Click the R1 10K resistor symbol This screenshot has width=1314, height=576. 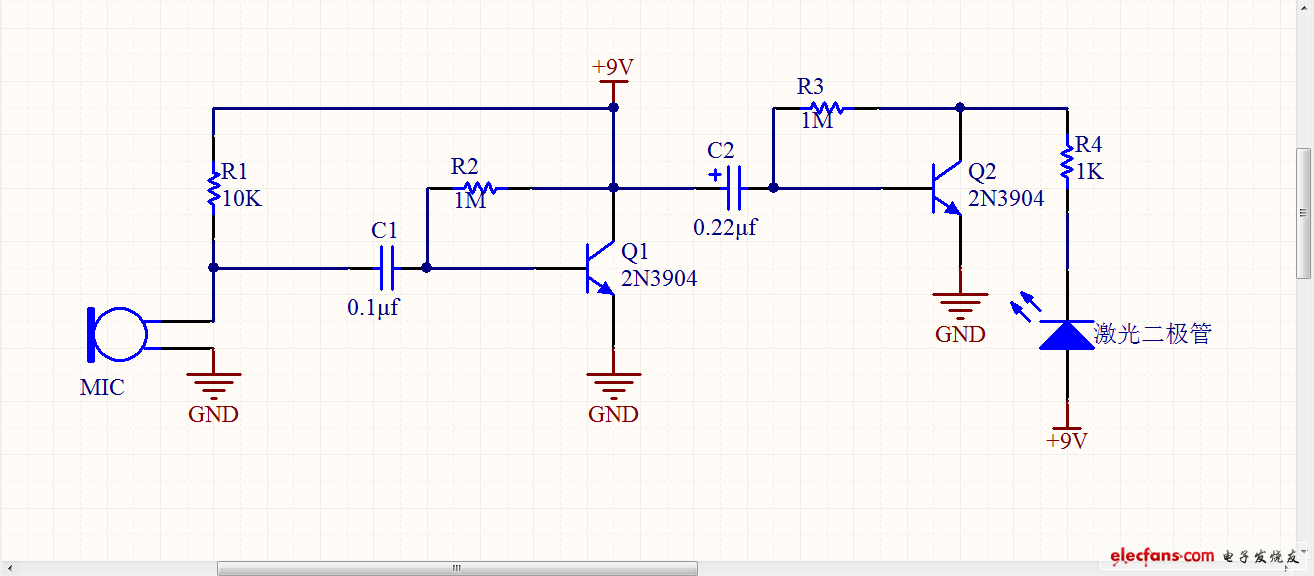pyautogui.click(x=213, y=188)
